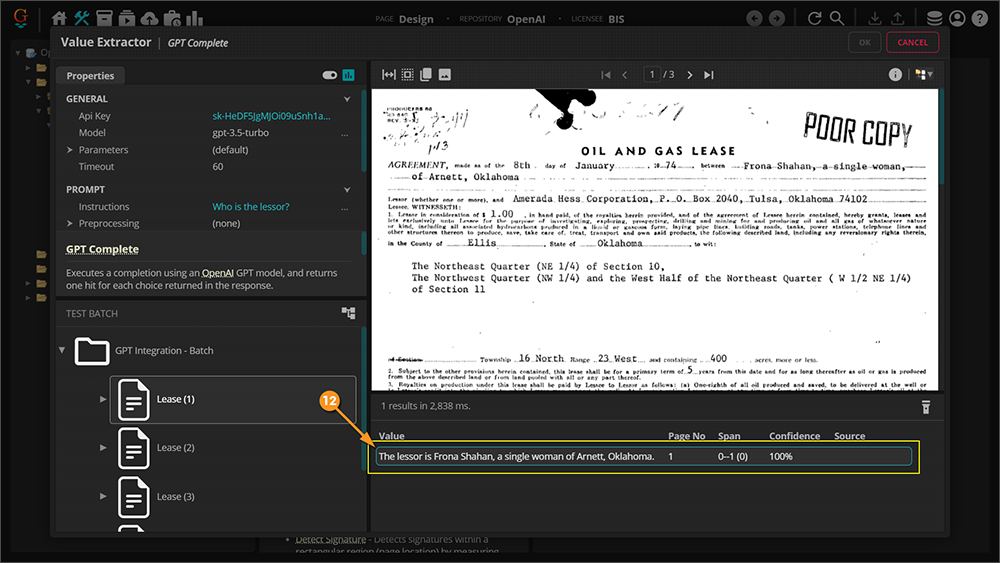Go forward with the right arrow icon

point(777,18)
